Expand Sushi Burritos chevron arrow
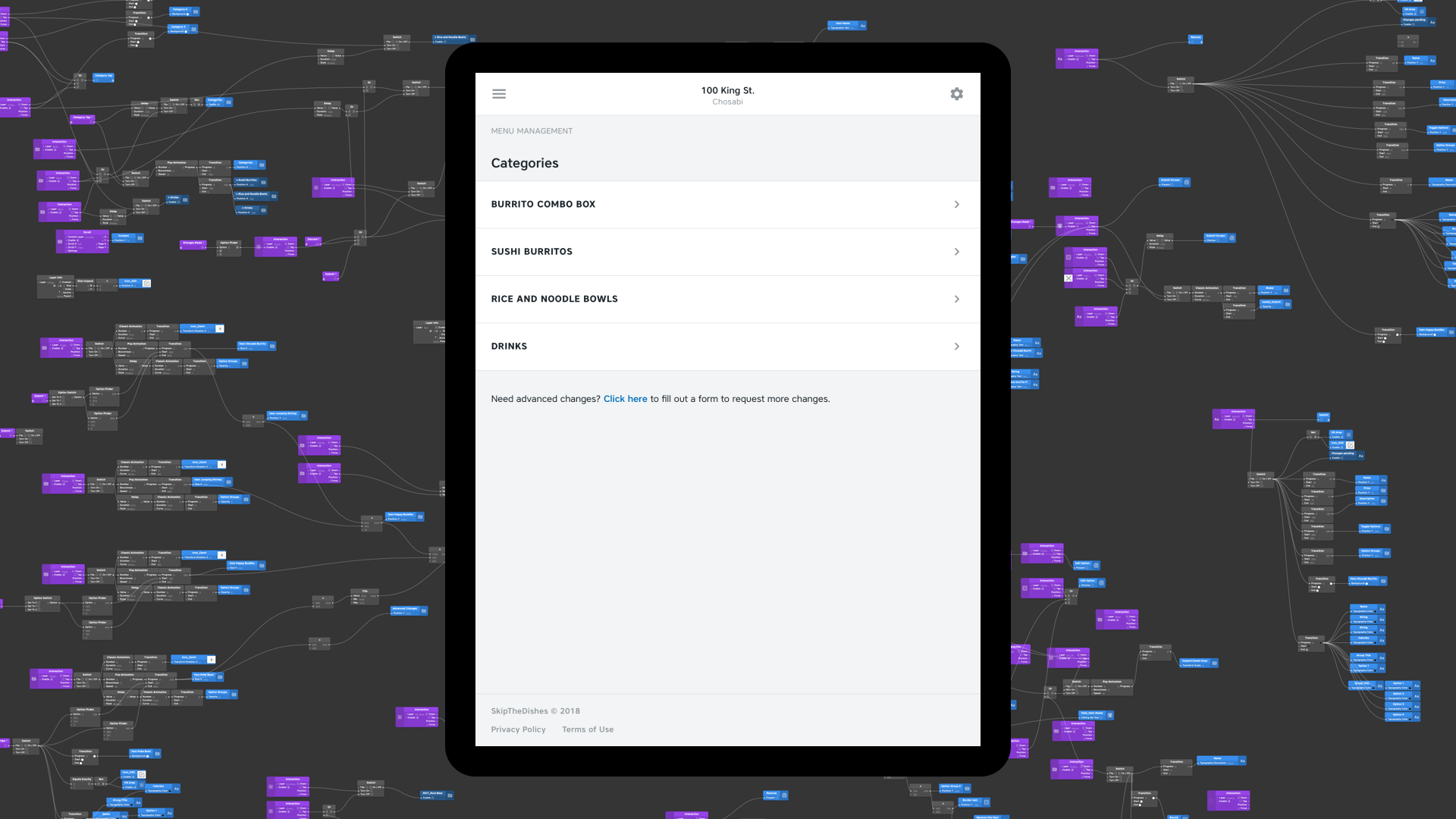The image size is (1456, 819). pyautogui.click(x=956, y=252)
